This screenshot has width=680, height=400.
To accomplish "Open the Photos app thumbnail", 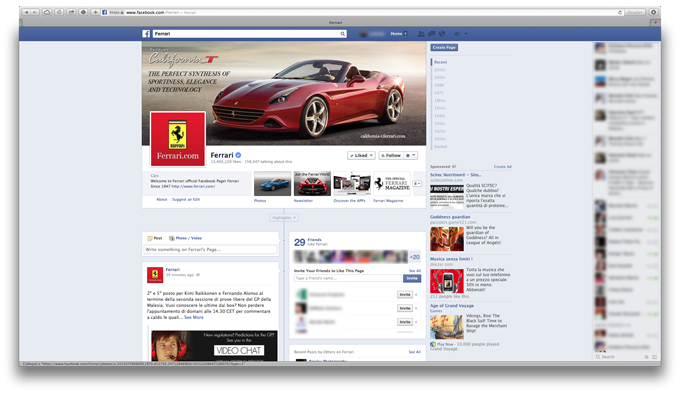I will 272,184.
